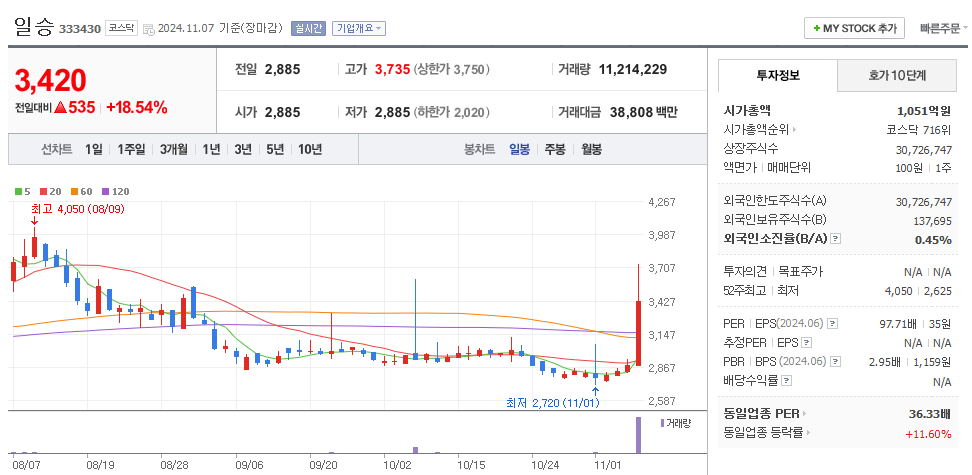Select the 1년 line chart period

211,149
